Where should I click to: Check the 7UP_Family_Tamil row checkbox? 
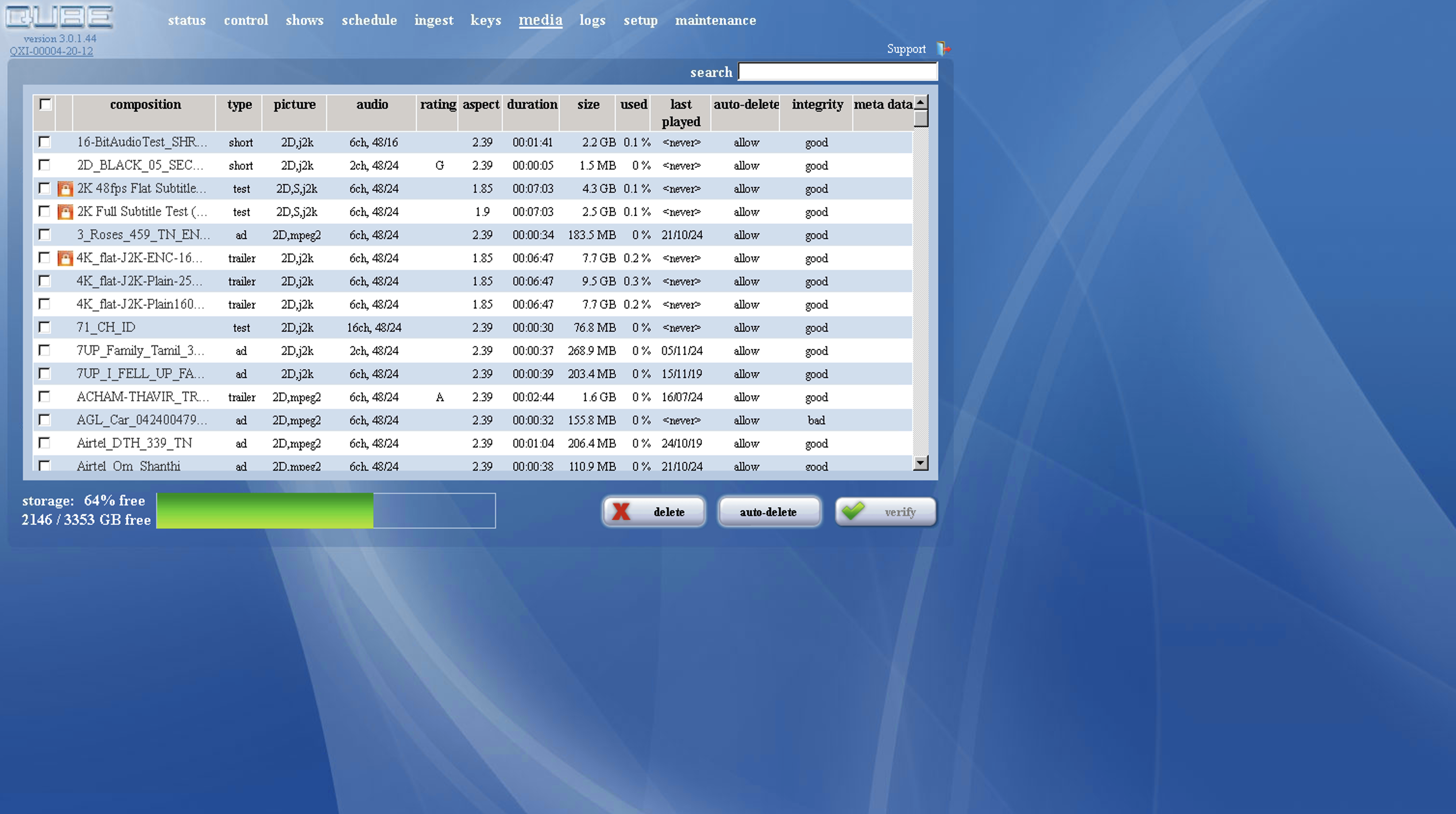pos(44,350)
